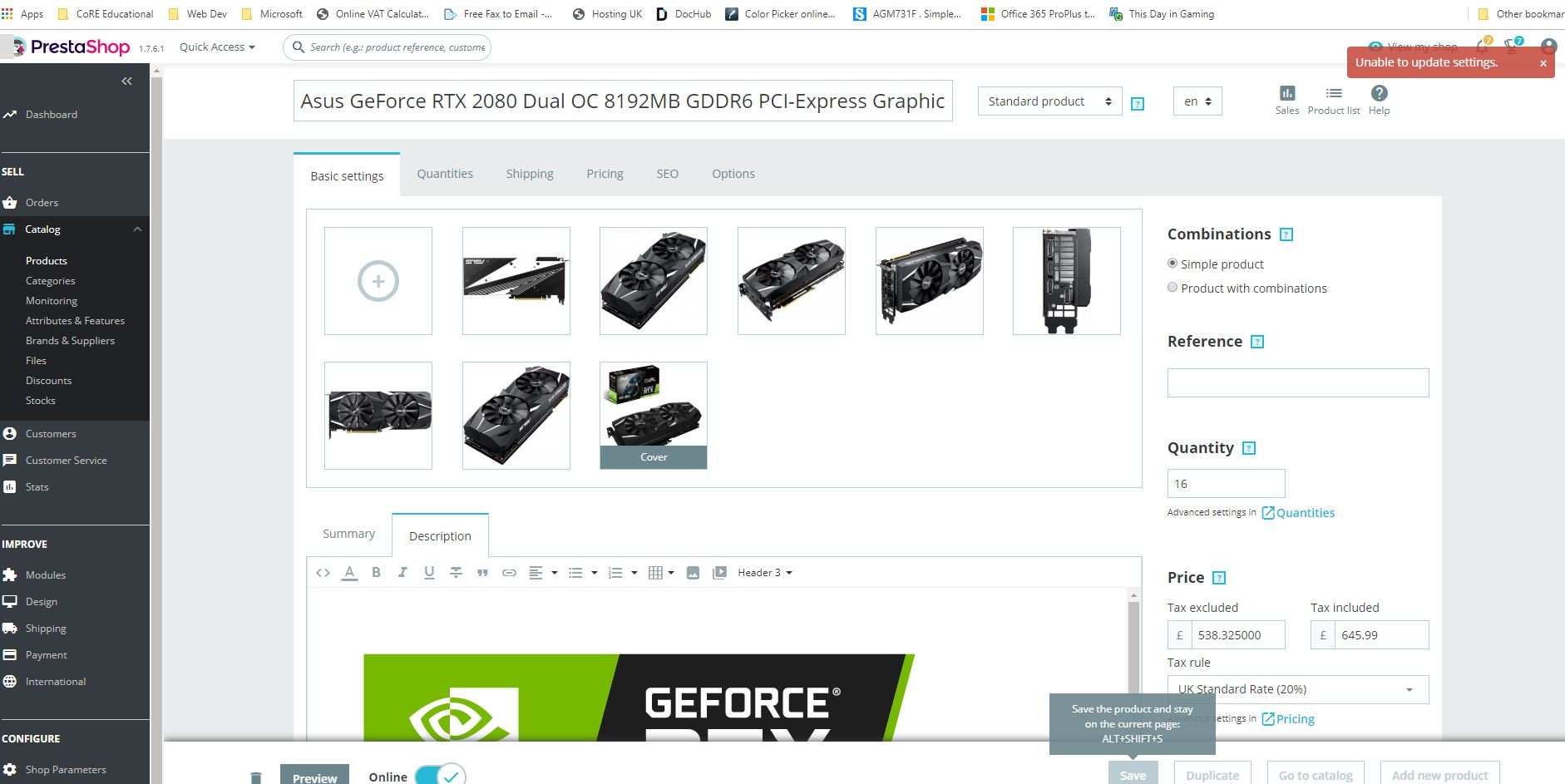This screenshot has width=1565, height=784.
Task: Apply bold formatting in description editor
Action: 376,573
